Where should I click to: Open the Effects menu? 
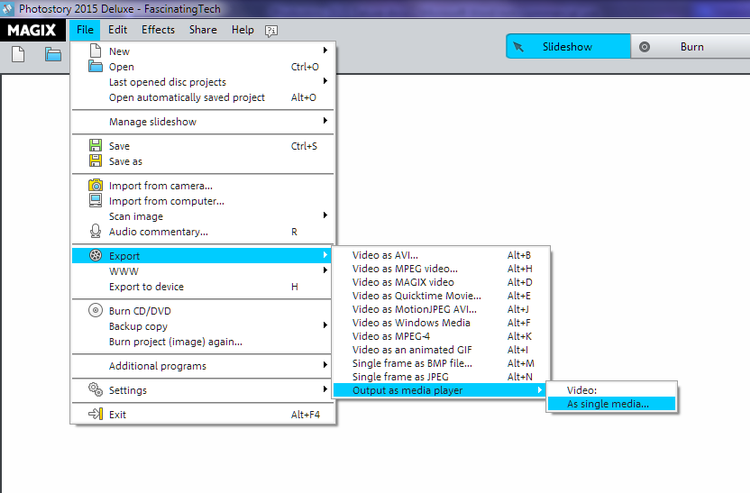click(x=158, y=30)
